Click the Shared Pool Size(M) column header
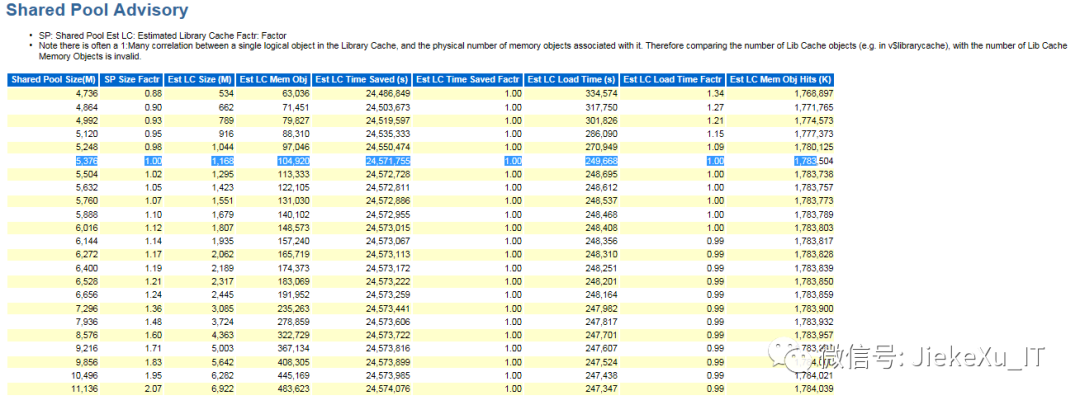 (x=54, y=79)
